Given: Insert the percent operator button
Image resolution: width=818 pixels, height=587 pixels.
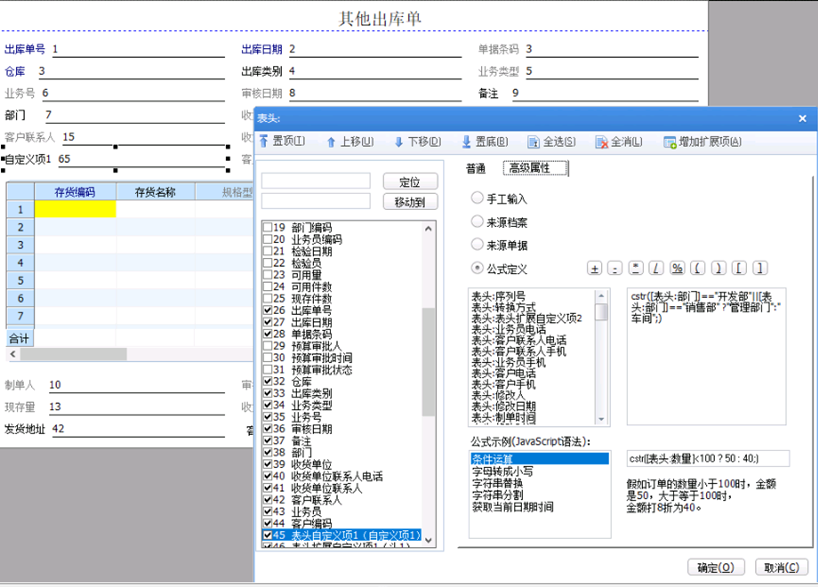Looking at the screenshot, I should tap(676, 268).
